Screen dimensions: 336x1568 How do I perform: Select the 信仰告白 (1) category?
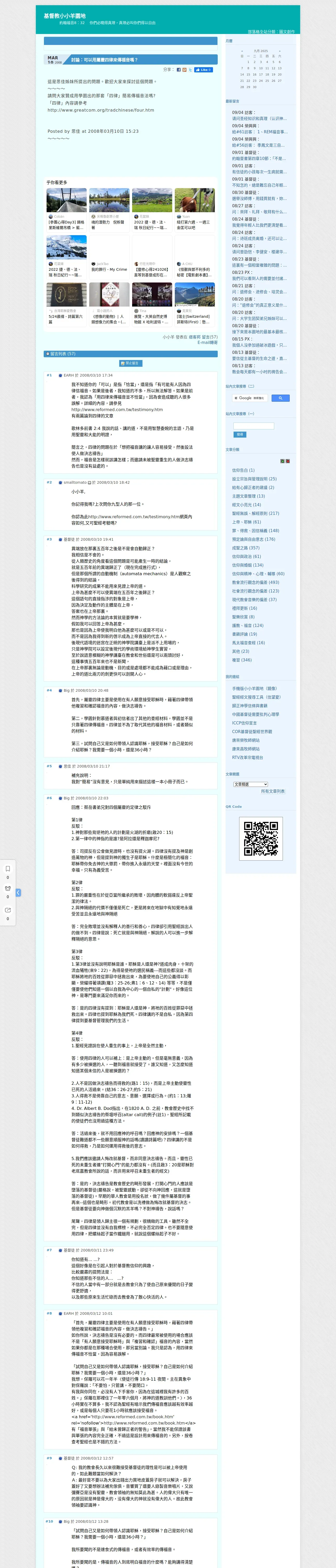(x=243, y=470)
